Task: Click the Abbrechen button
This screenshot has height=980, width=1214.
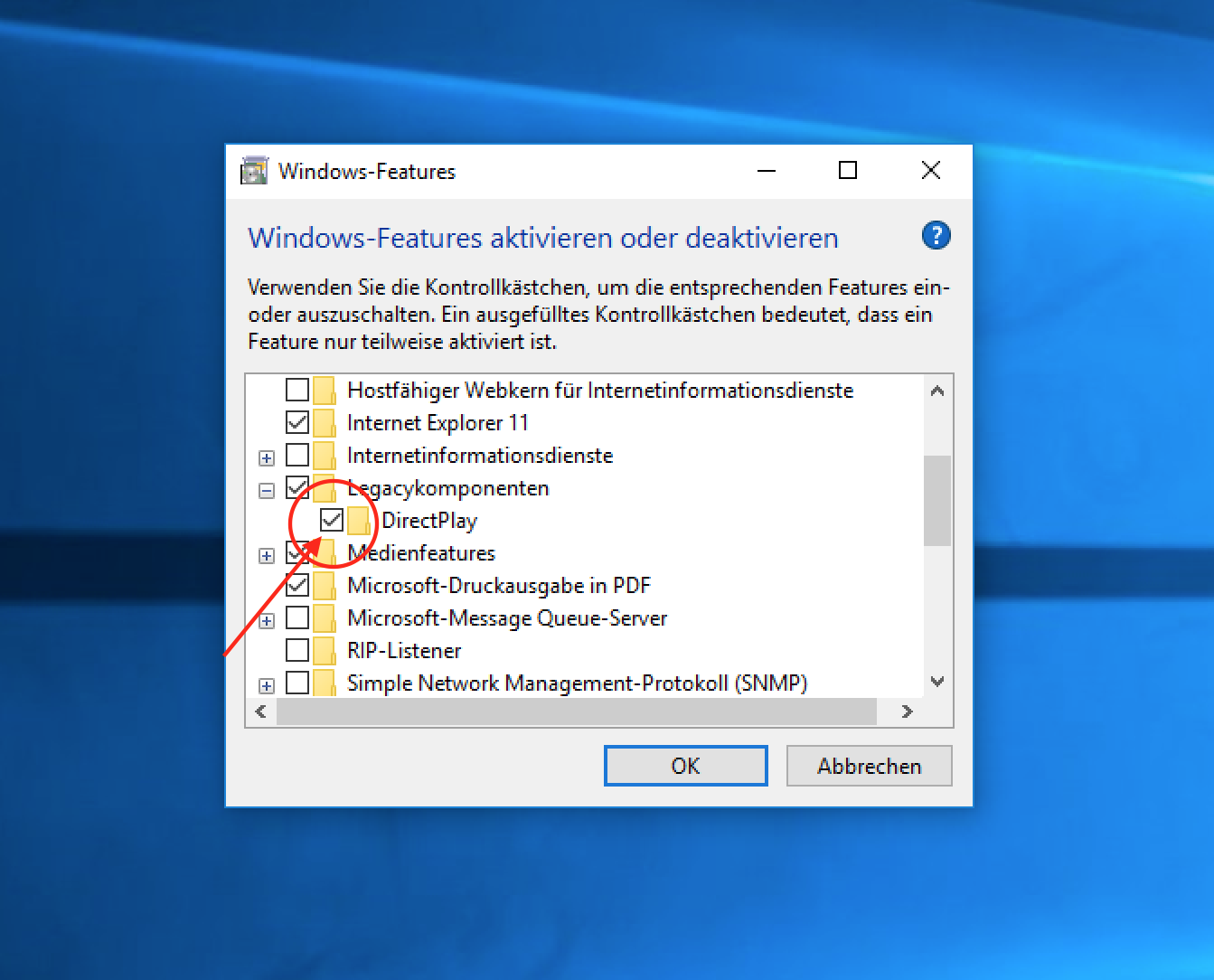Action: 870,766
